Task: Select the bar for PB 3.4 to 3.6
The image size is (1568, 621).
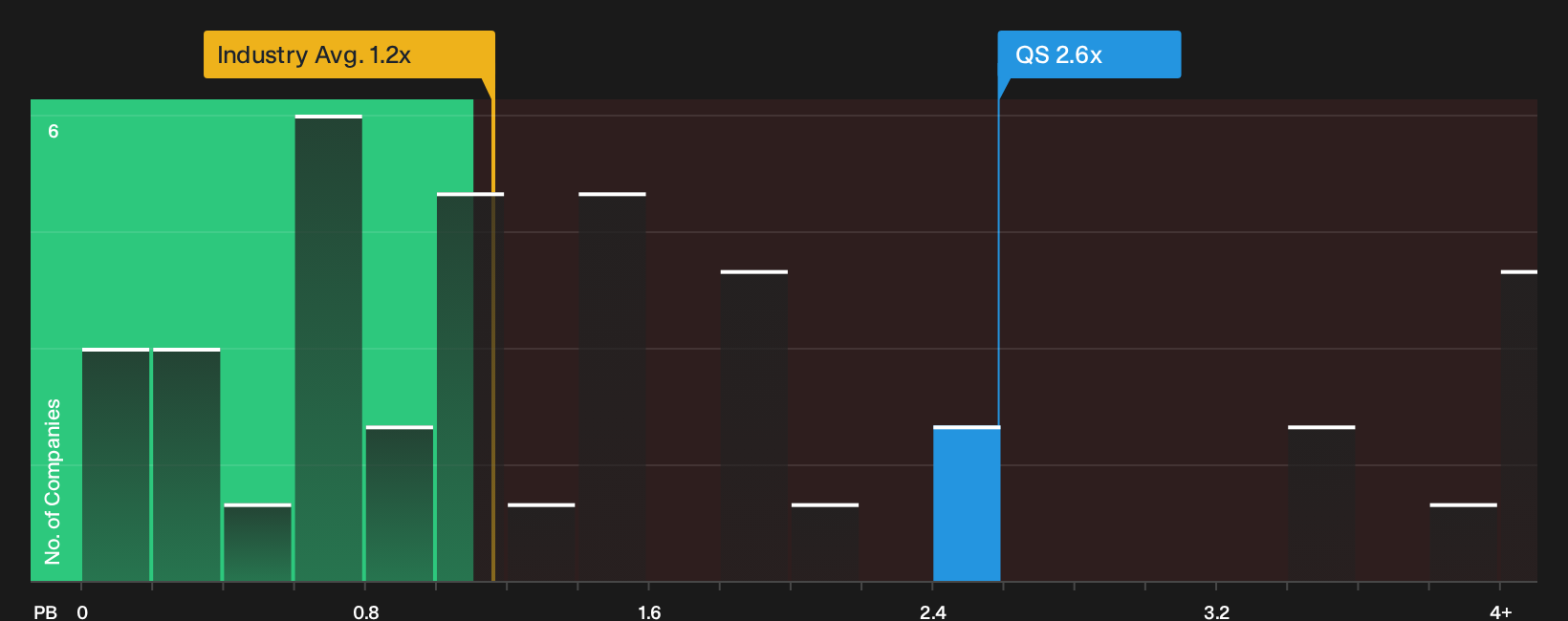Action: point(1321,503)
